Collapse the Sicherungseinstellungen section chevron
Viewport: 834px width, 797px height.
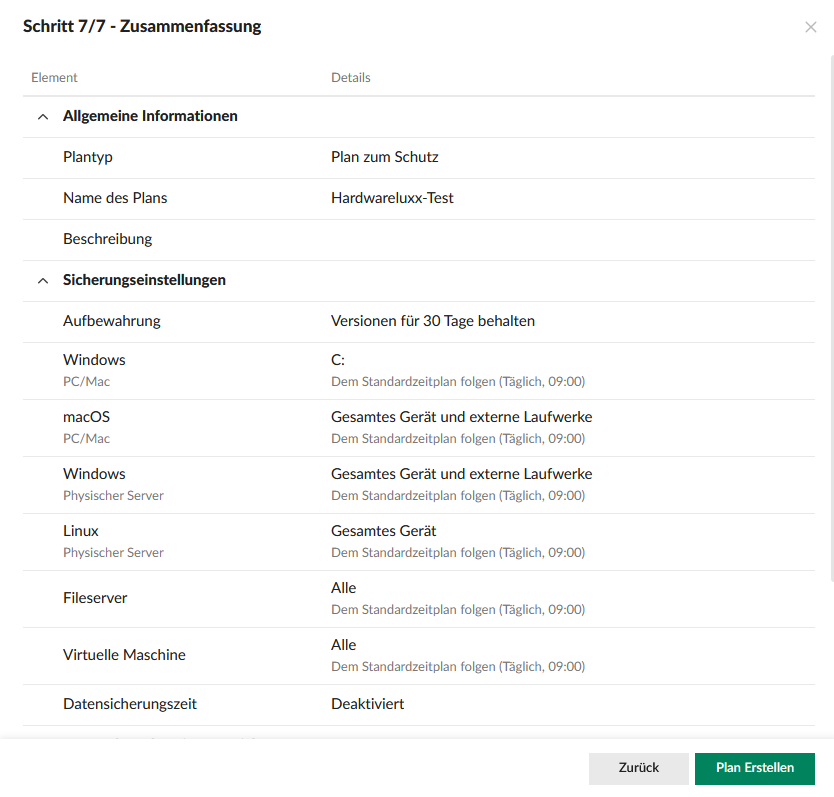42,281
